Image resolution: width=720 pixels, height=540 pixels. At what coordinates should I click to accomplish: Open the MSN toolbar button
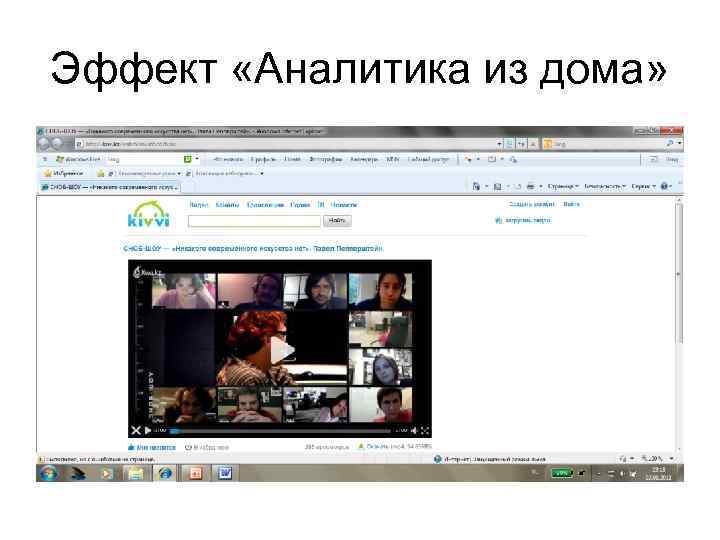click(x=393, y=159)
